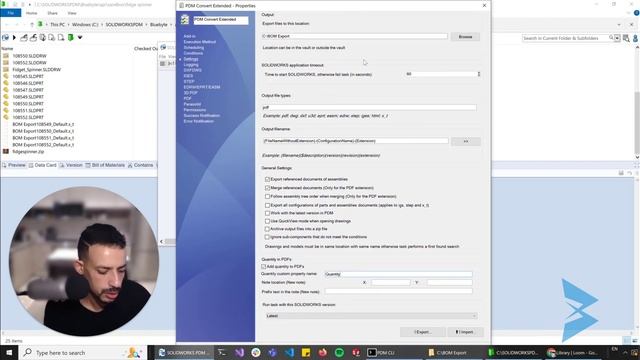Click the green vault toolbar icon

[71, 38]
